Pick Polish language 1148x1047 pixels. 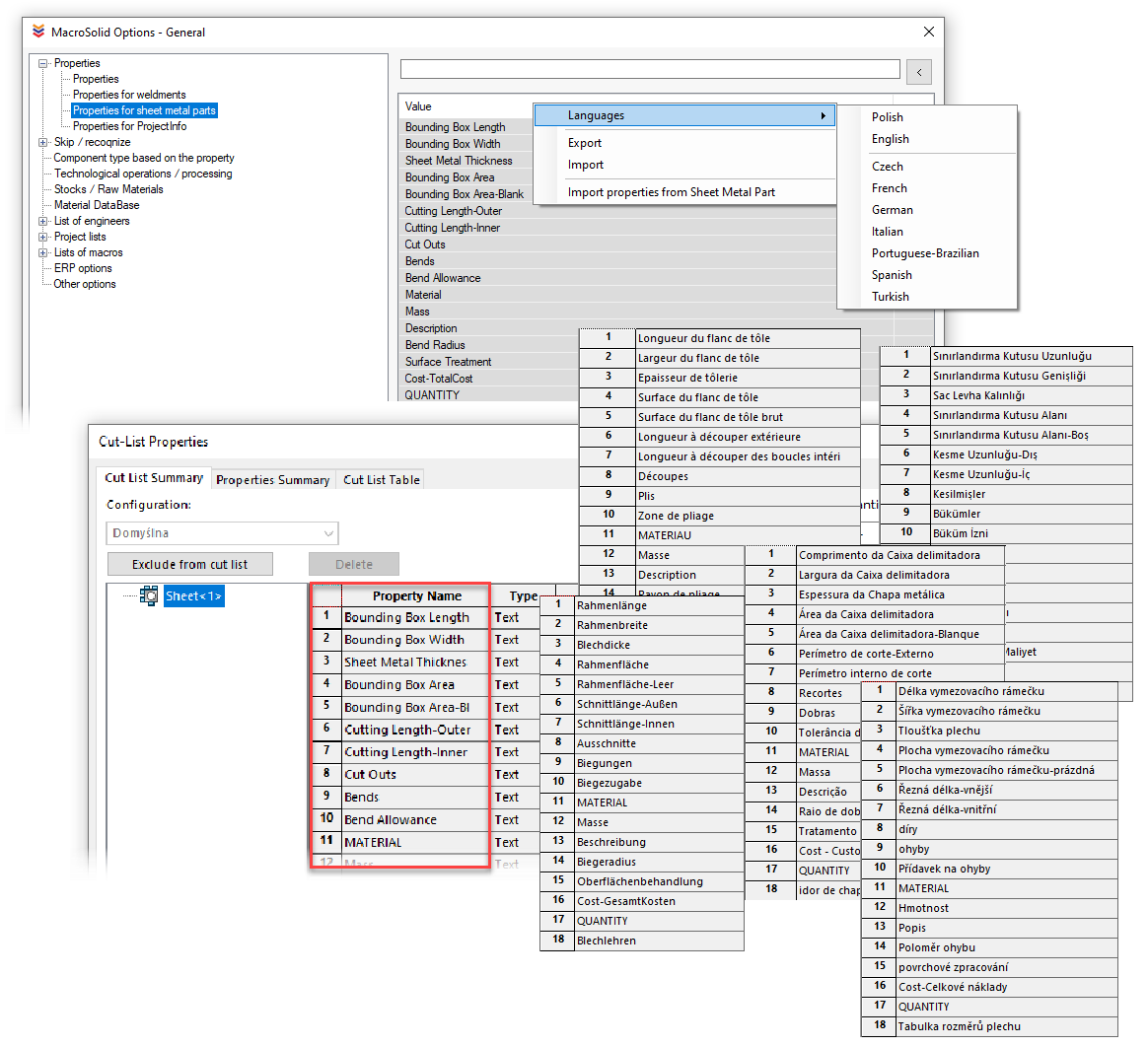887,117
